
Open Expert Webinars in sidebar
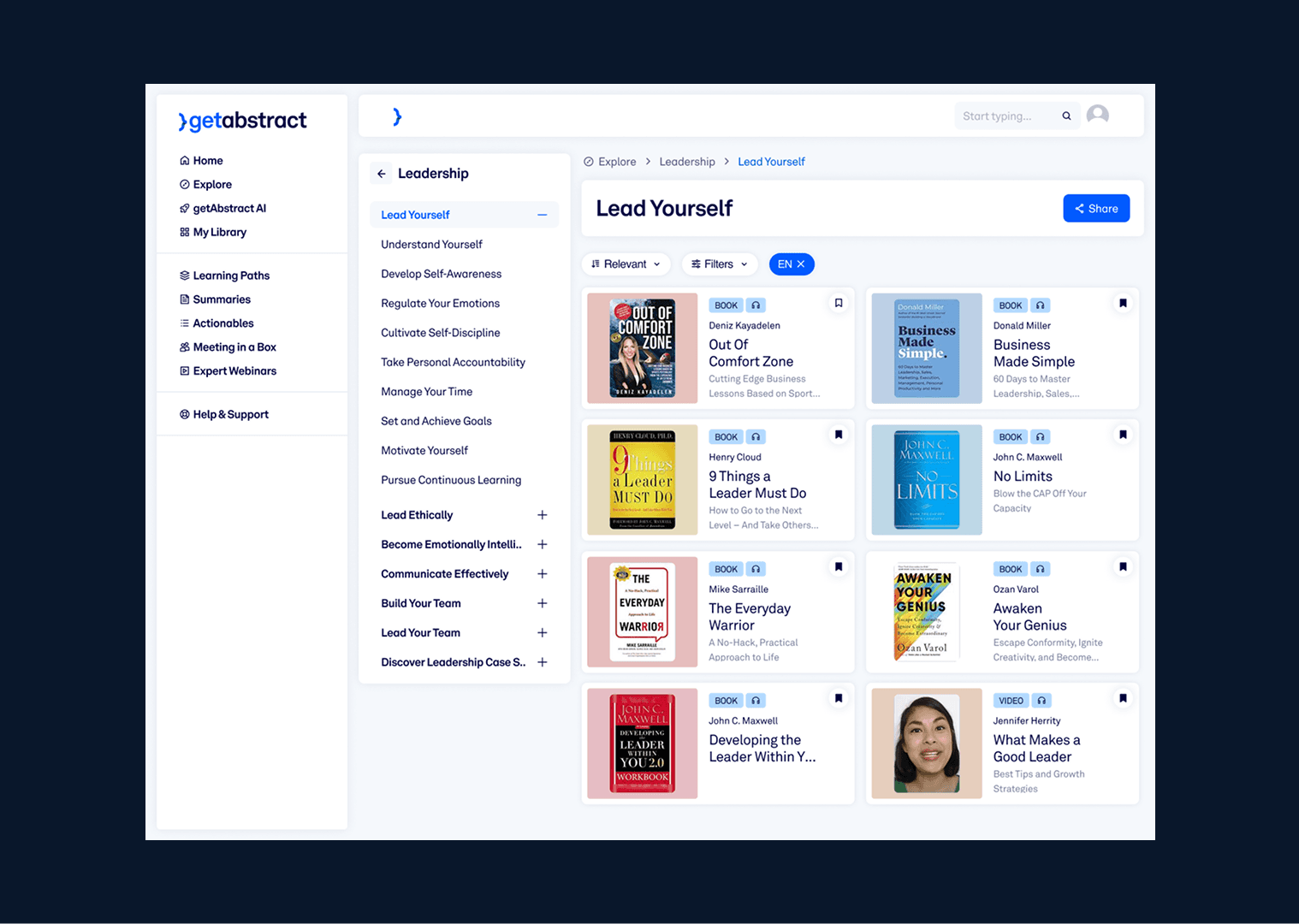click(x=228, y=371)
